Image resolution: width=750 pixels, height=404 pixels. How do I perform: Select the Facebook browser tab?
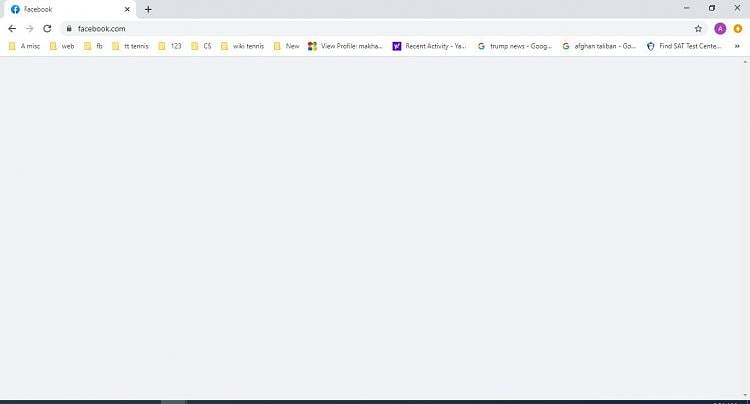click(70, 9)
